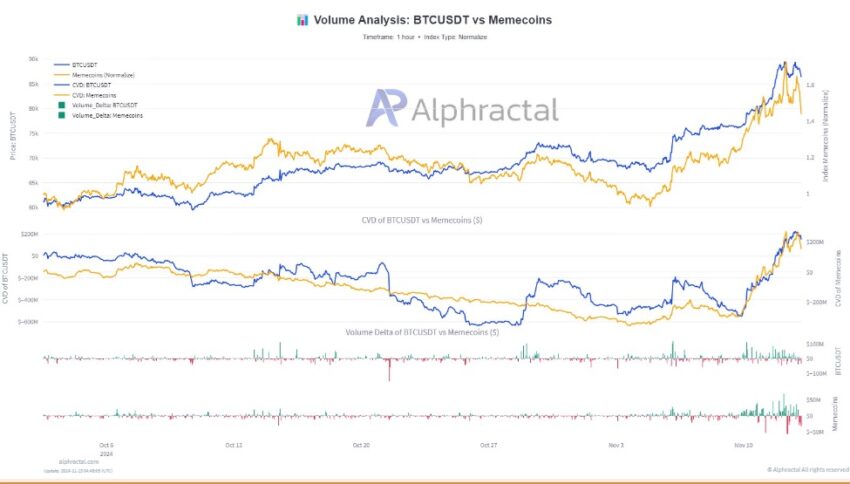
Task: Select the Oct 27 date marker
Action: point(488,445)
